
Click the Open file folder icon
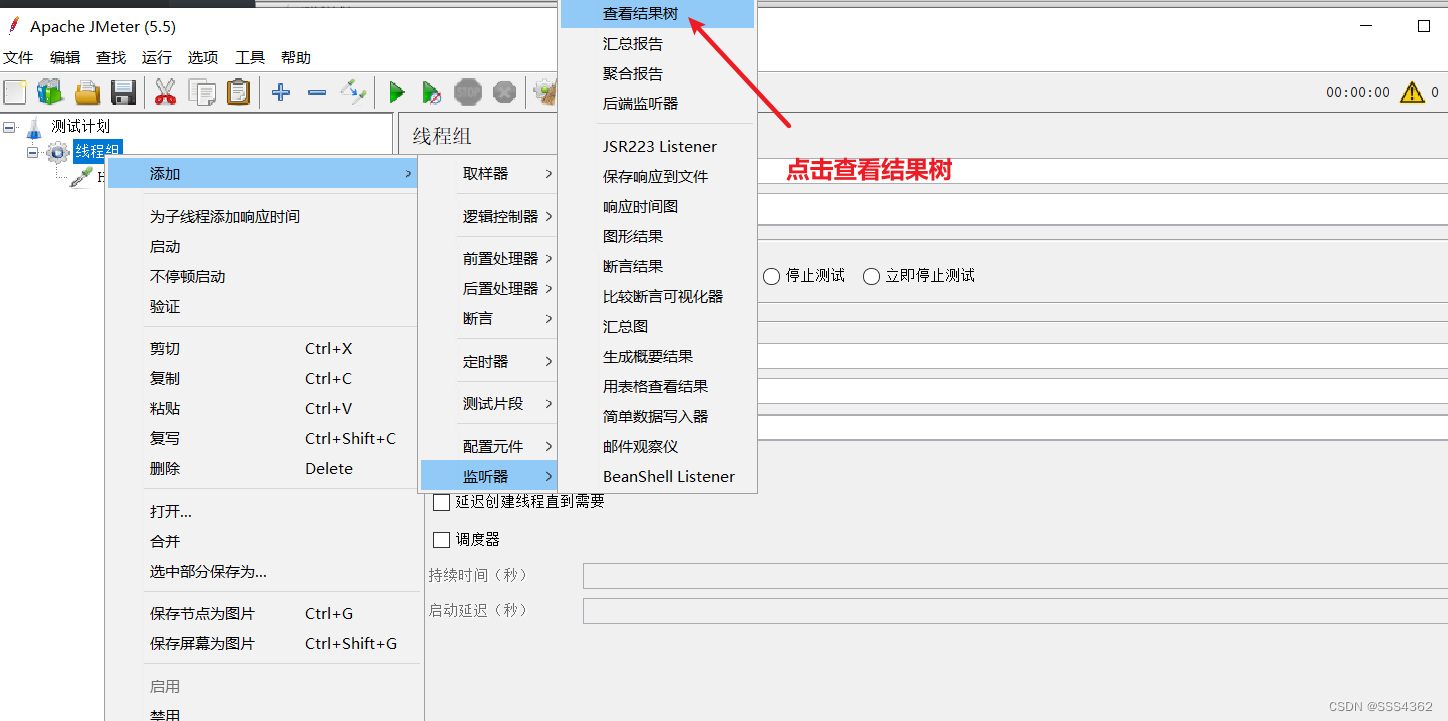pyautogui.click(x=87, y=93)
